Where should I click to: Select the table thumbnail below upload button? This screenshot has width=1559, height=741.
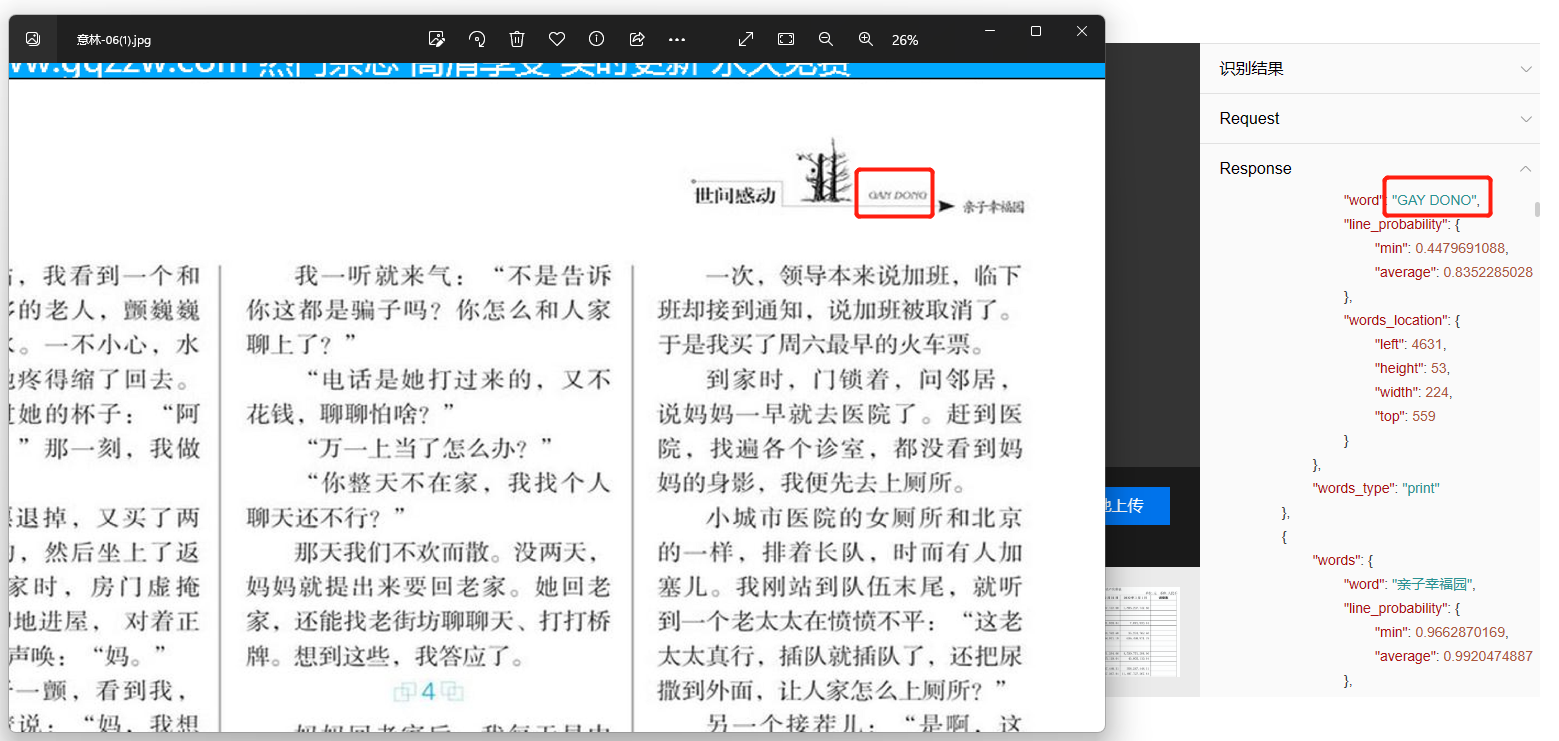1142,630
